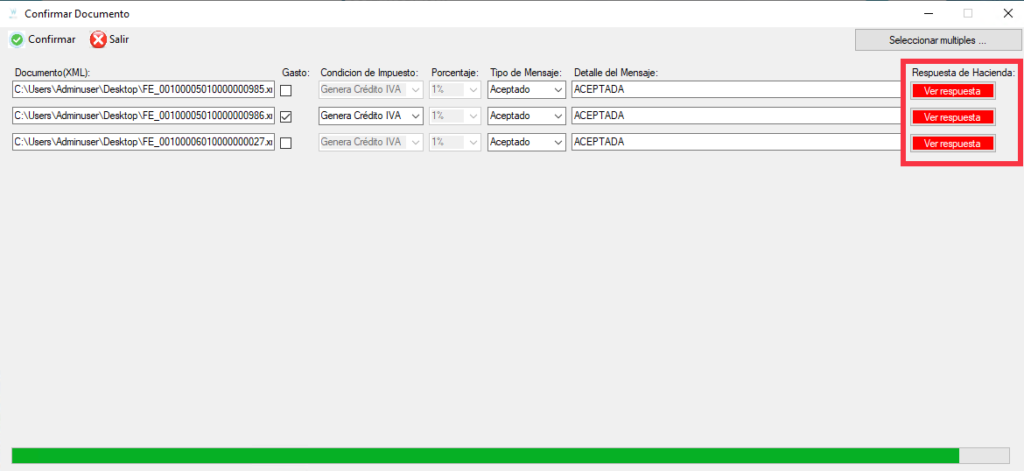Click the XML path field ending in 985
Screen dimensions: 1024x471
point(143,90)
